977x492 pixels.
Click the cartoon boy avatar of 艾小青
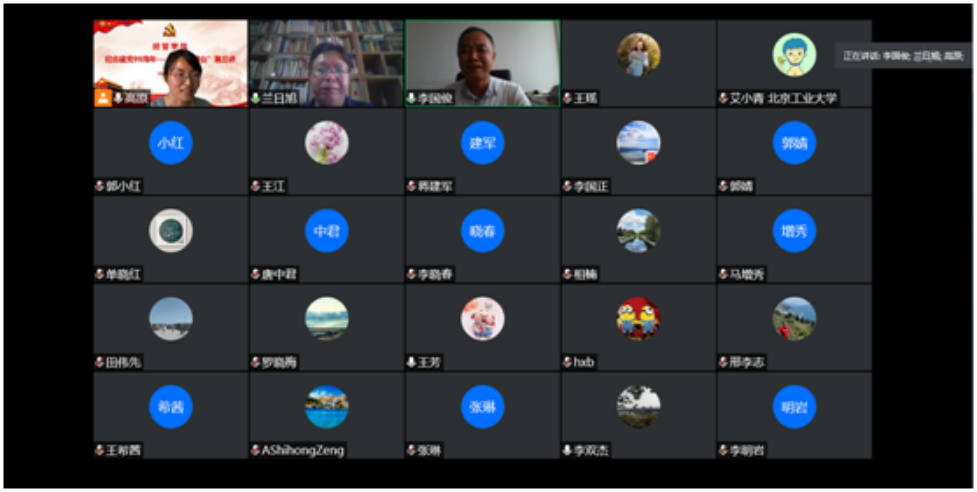click(x=794, y=55)
